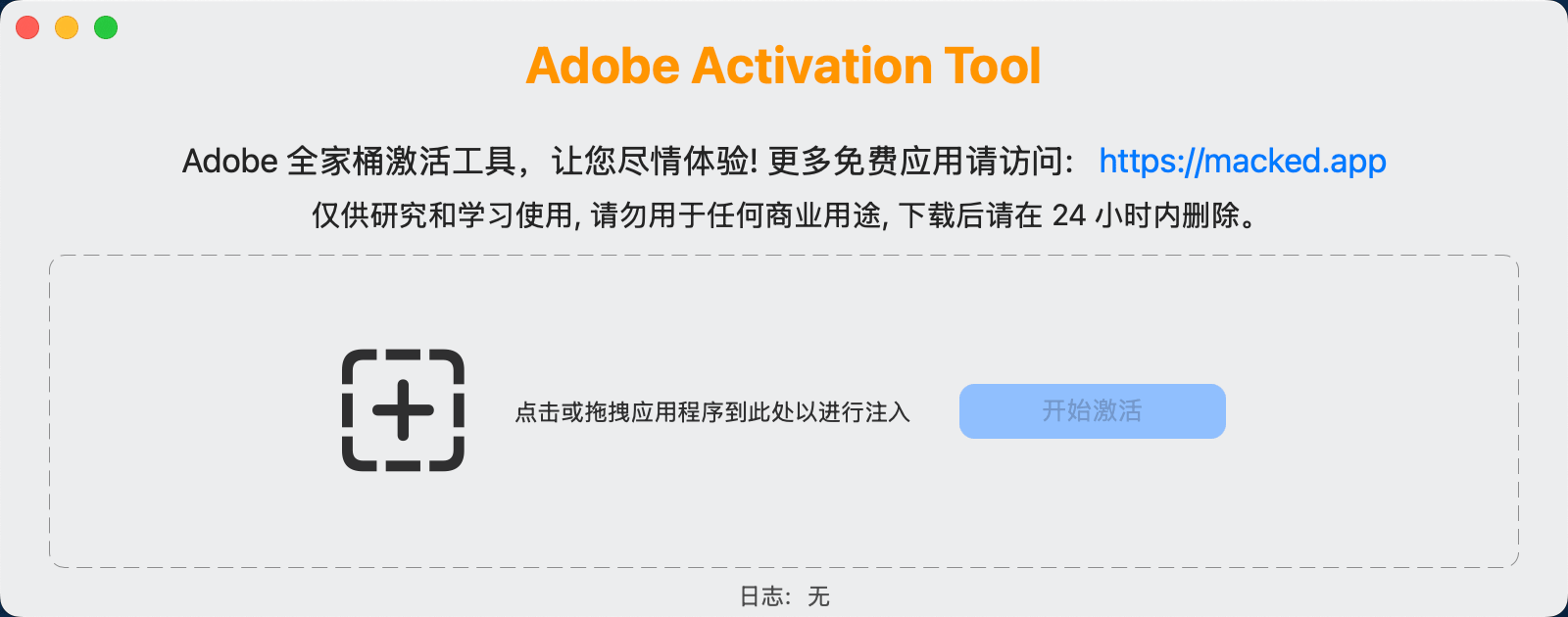The image size is (1568, 617).
Task: Click 点击或拖拽应用程序到此处以进行注入 text
Action: [715, 413]
